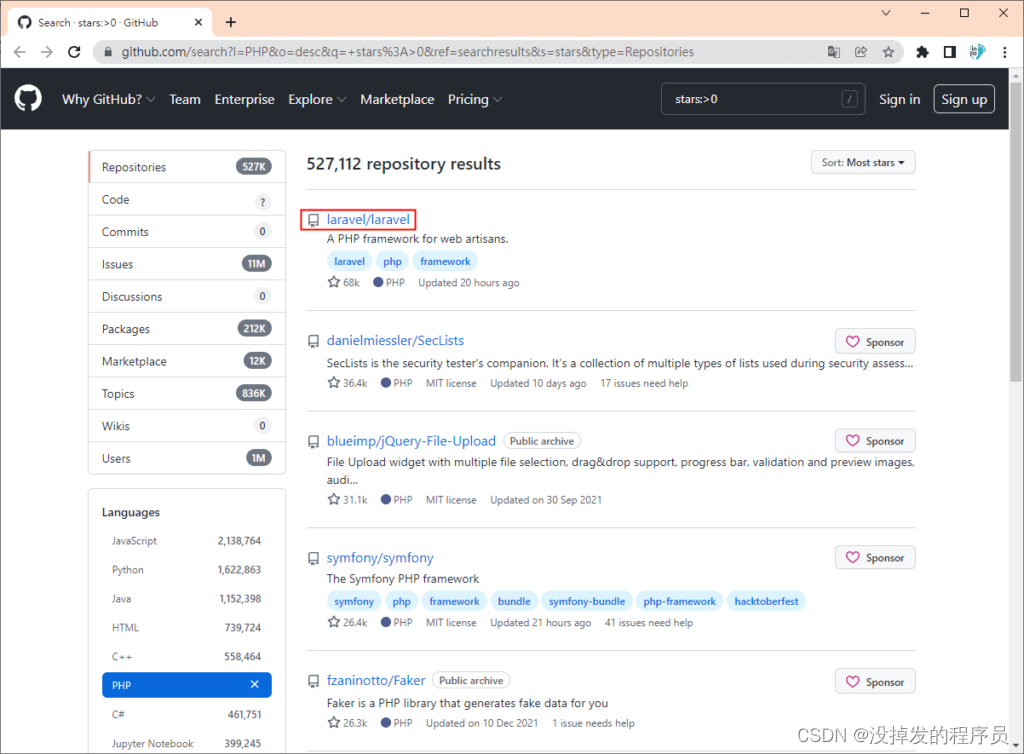The image size is (1024, 754).
Task: Bookmark this page via the star icon
Action: [889, 51]
